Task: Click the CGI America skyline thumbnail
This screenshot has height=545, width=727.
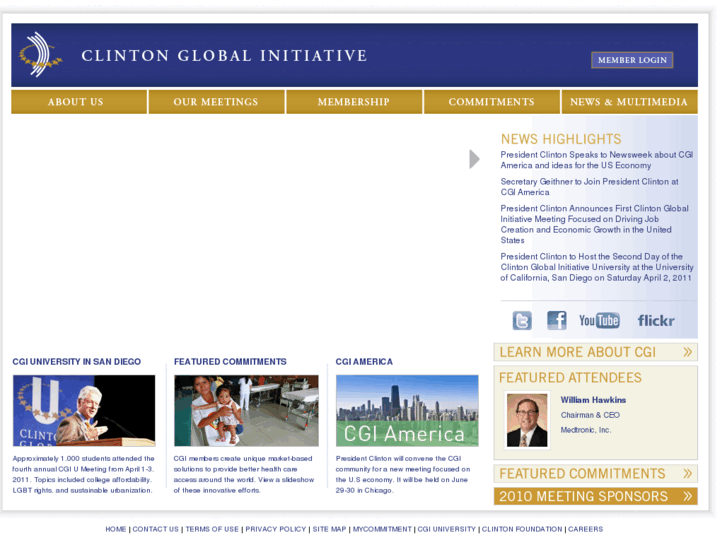Action: [407, 410]
